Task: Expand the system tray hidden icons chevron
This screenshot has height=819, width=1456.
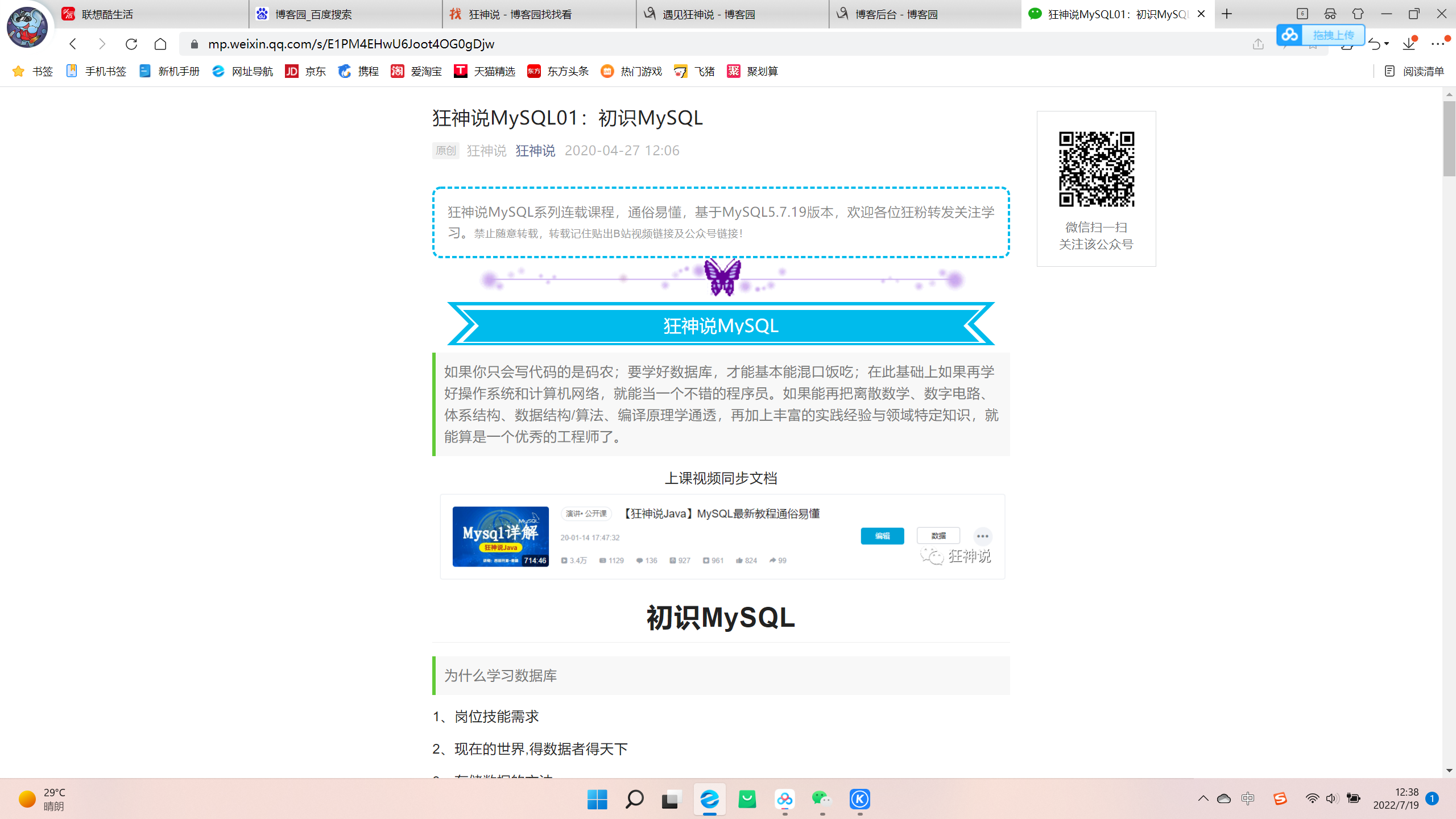Action: (x=1203, y=798)
